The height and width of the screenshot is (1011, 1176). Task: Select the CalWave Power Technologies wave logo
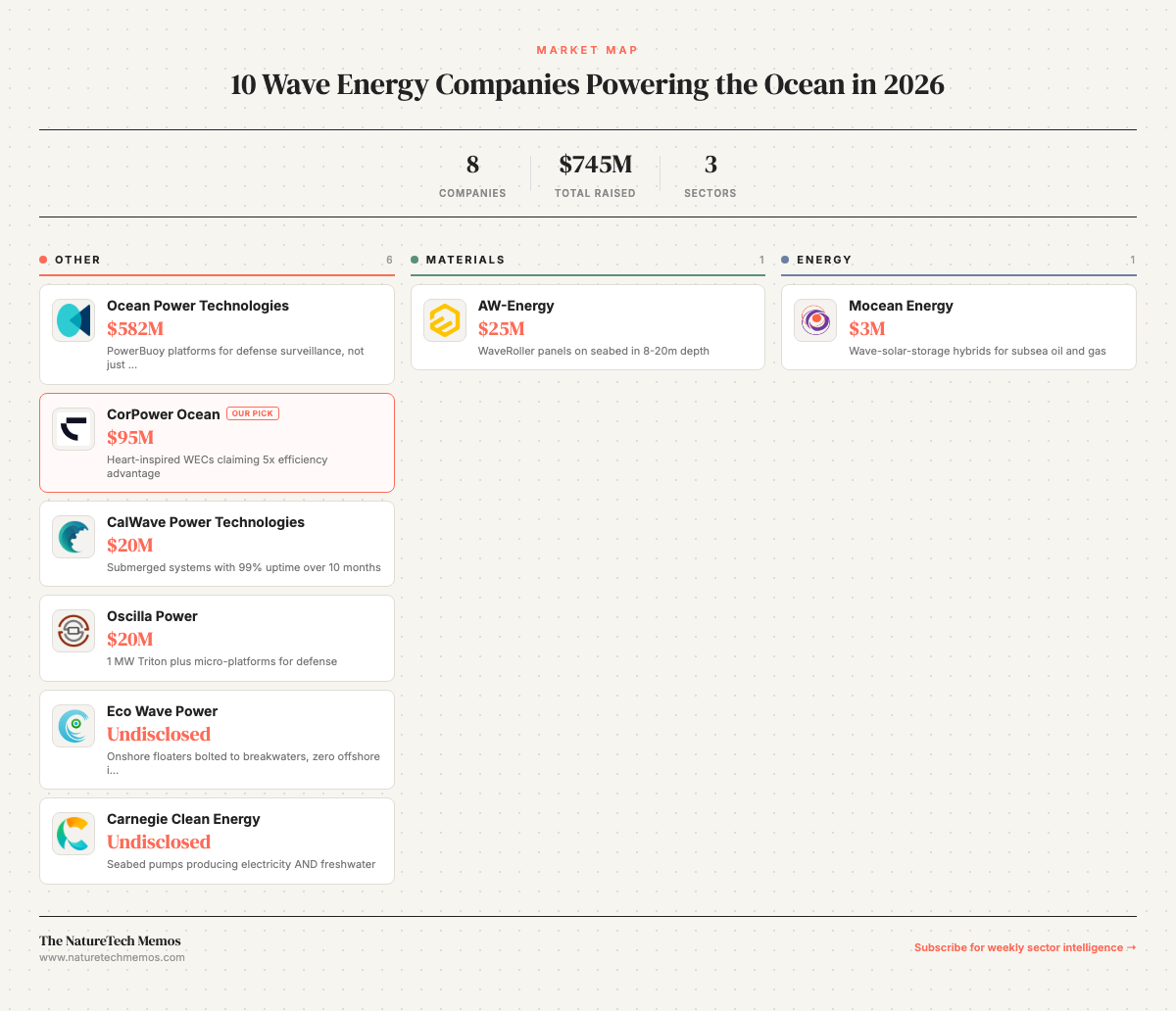point(73,537)
